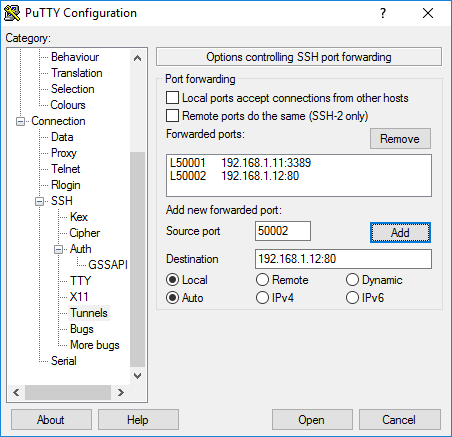Open the Kex category
The width and height of the screenshot is (452, 437).
pyautogui.click(x=79, y=217)
